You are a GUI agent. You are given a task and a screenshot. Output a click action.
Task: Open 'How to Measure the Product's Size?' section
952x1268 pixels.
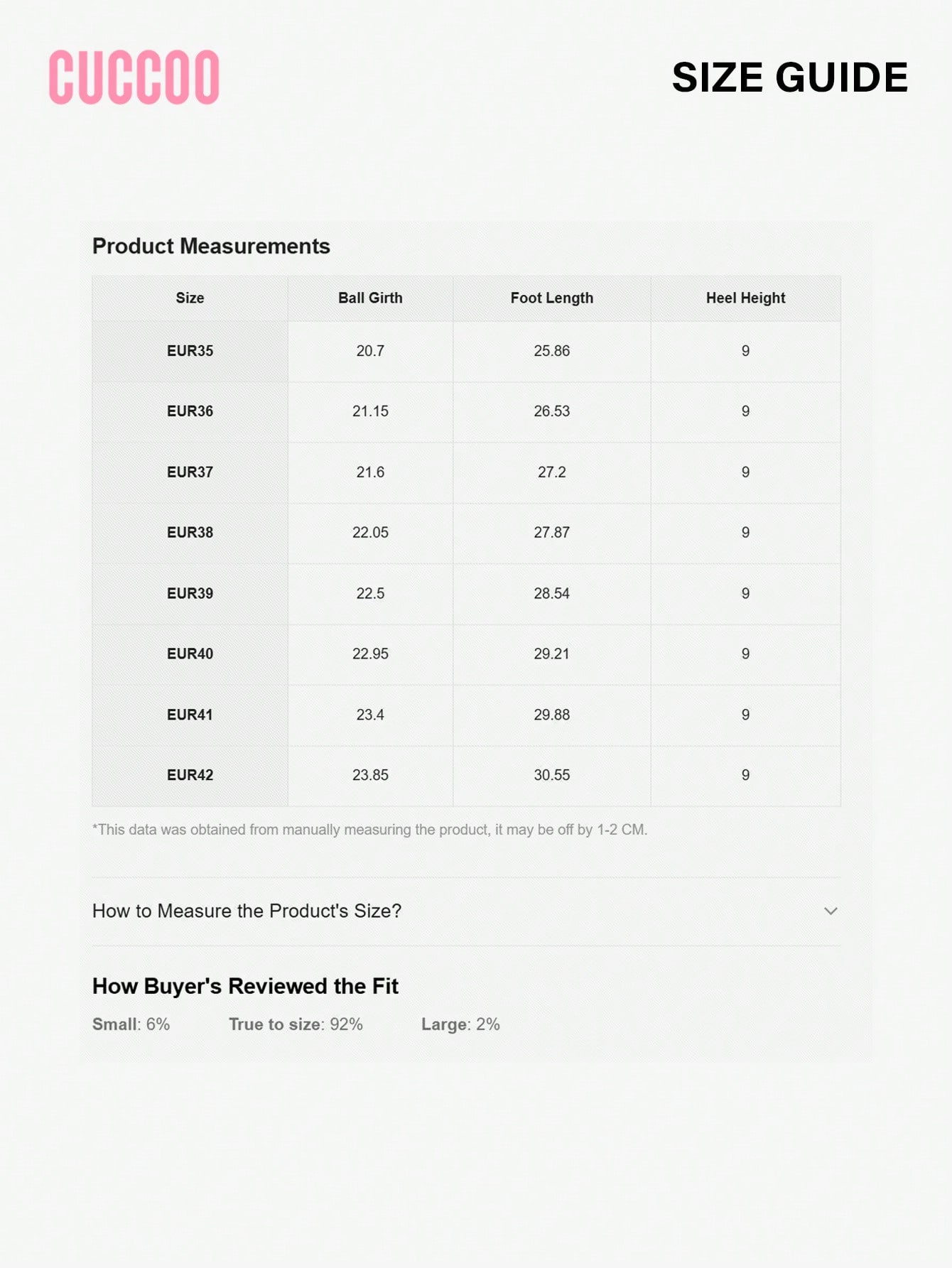247,911
